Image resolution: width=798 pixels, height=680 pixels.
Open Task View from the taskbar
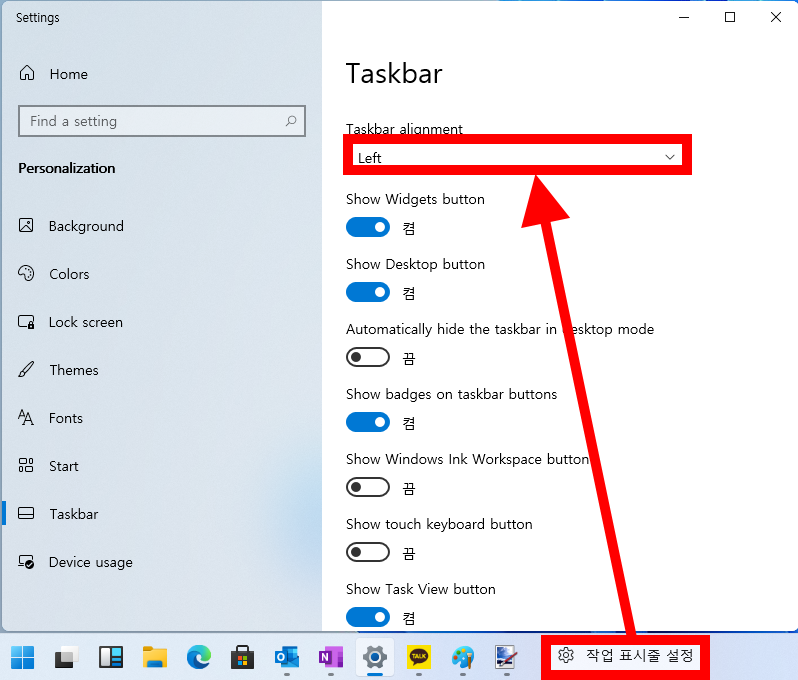(x=67, y=657)
